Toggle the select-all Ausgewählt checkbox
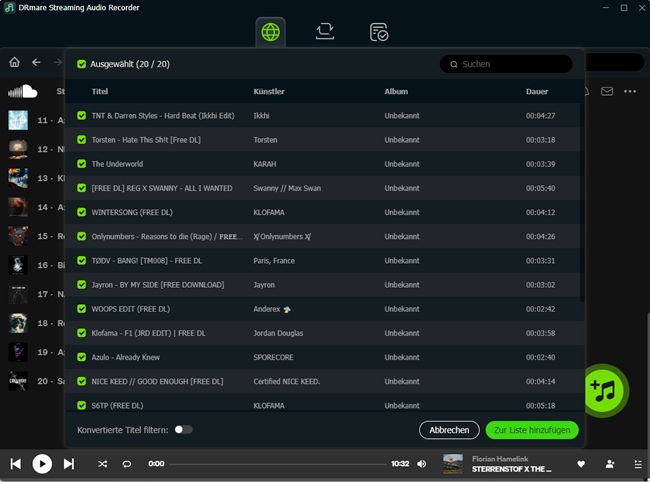The image size is (650, 482). click(82, 64)
